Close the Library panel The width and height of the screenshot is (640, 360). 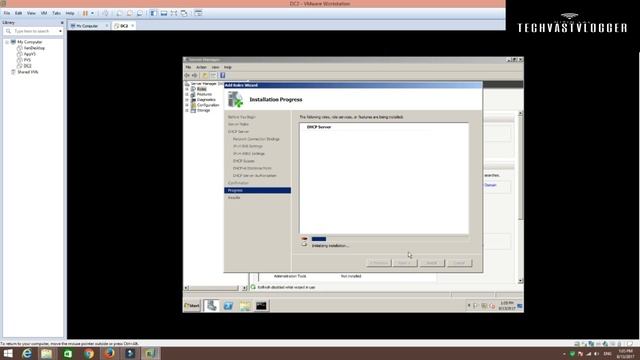click(x=62, y=23)
